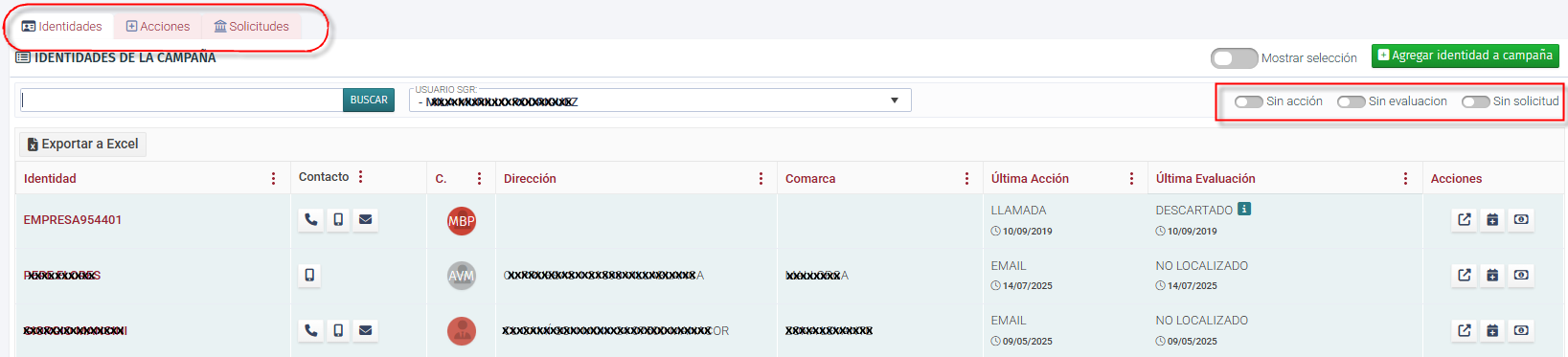Open external link icon for 14/07/2025 row
This screenshot has width=1568, height=357.
click(x=1465, y=275)
